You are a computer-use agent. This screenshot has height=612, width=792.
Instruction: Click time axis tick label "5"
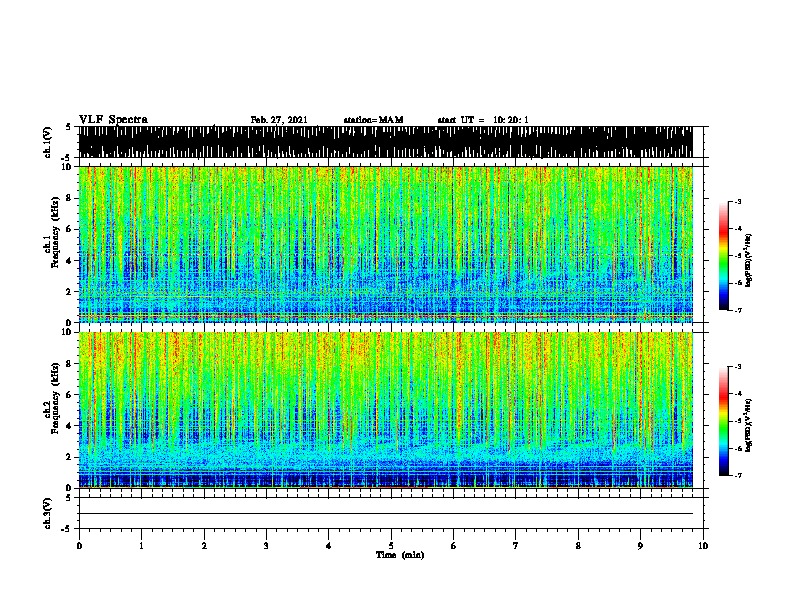[391, 546]
